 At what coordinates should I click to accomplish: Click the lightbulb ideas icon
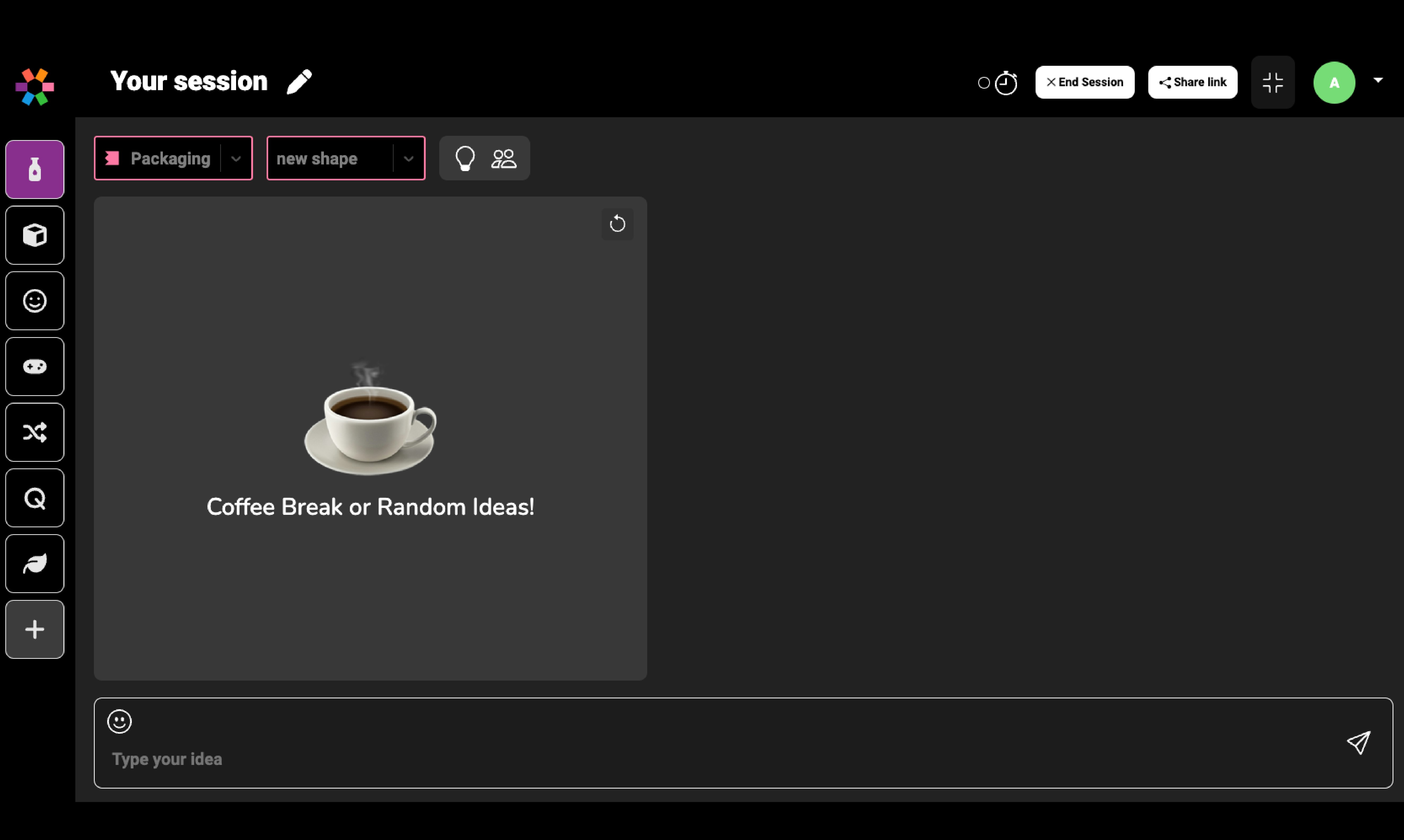point(465,159)
